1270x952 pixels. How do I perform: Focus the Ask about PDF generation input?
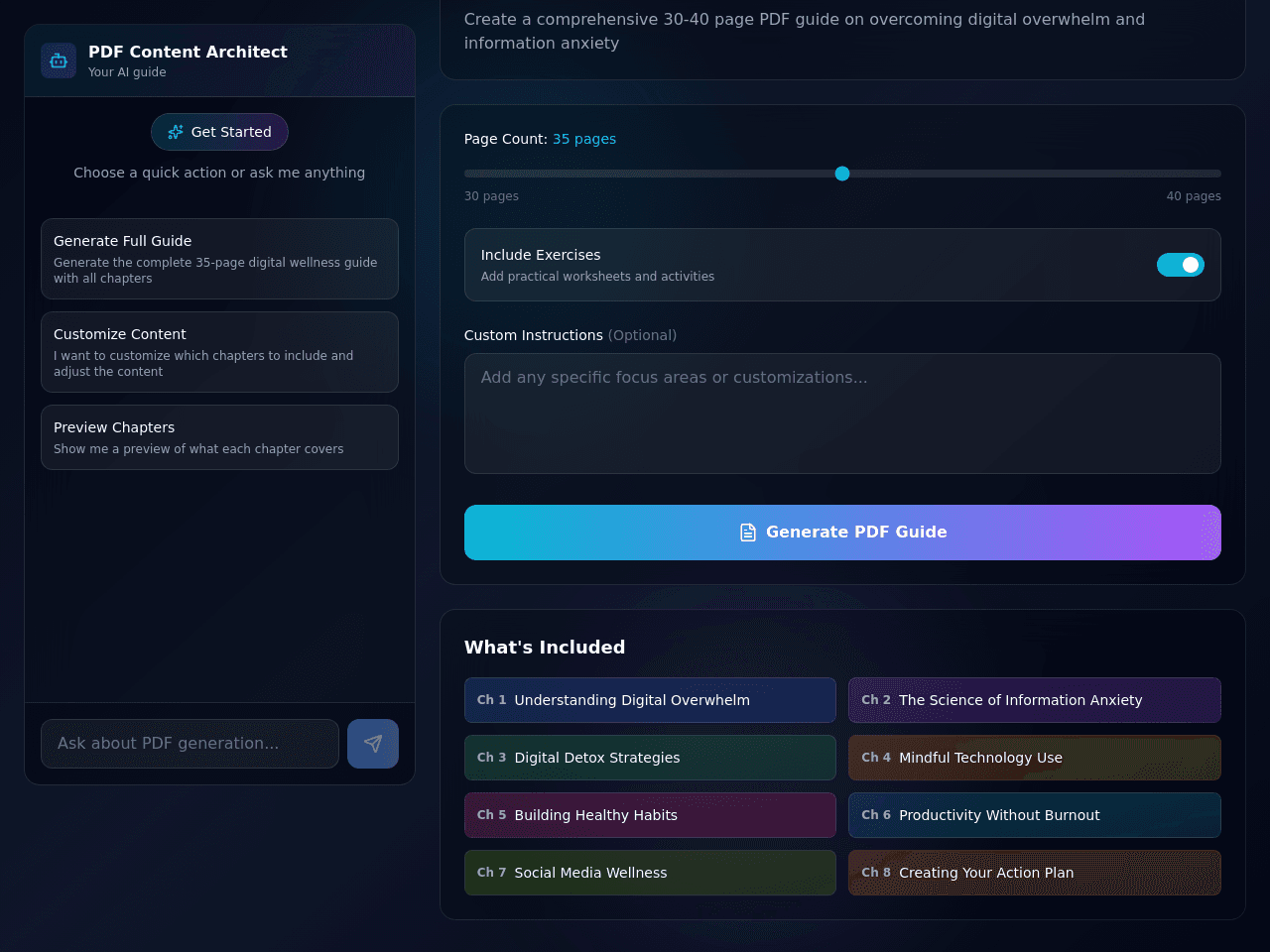[x=190, y=744]
